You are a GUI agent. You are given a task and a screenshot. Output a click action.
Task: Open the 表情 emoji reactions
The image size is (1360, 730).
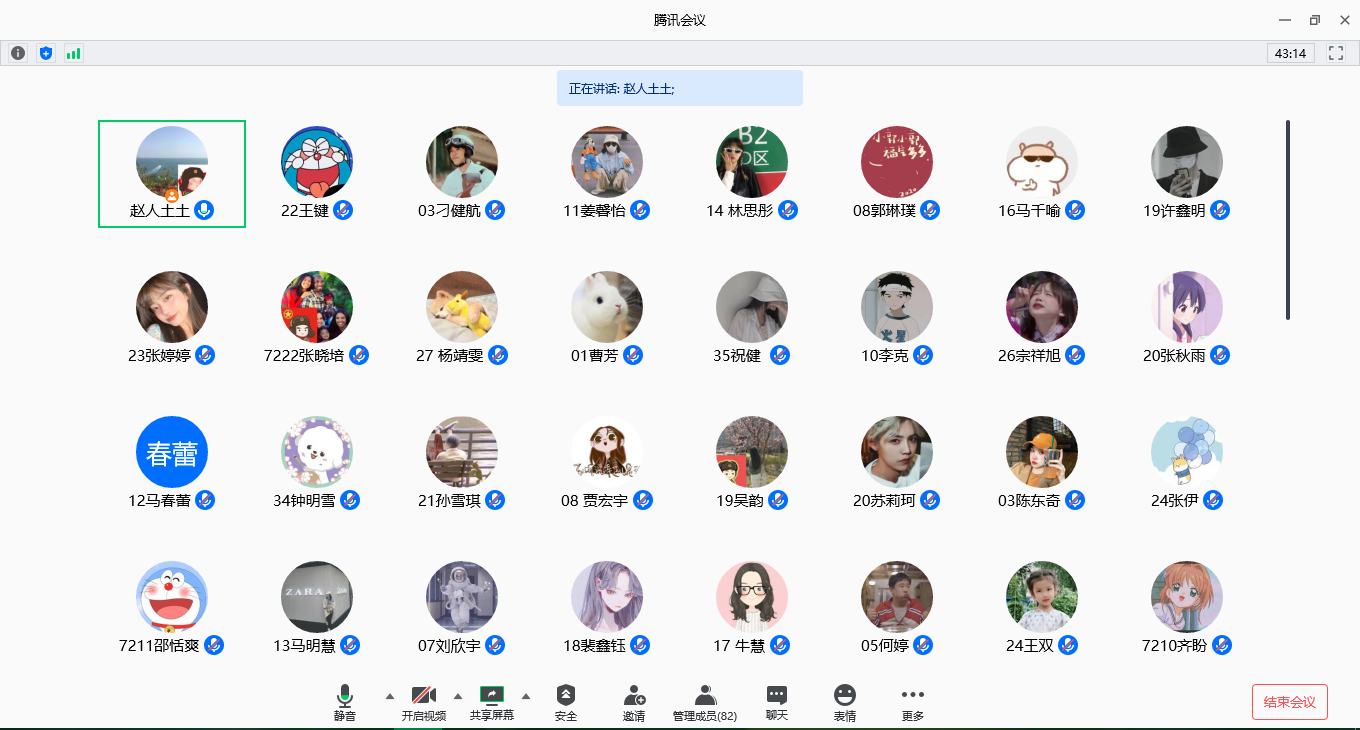pos(845,703)
